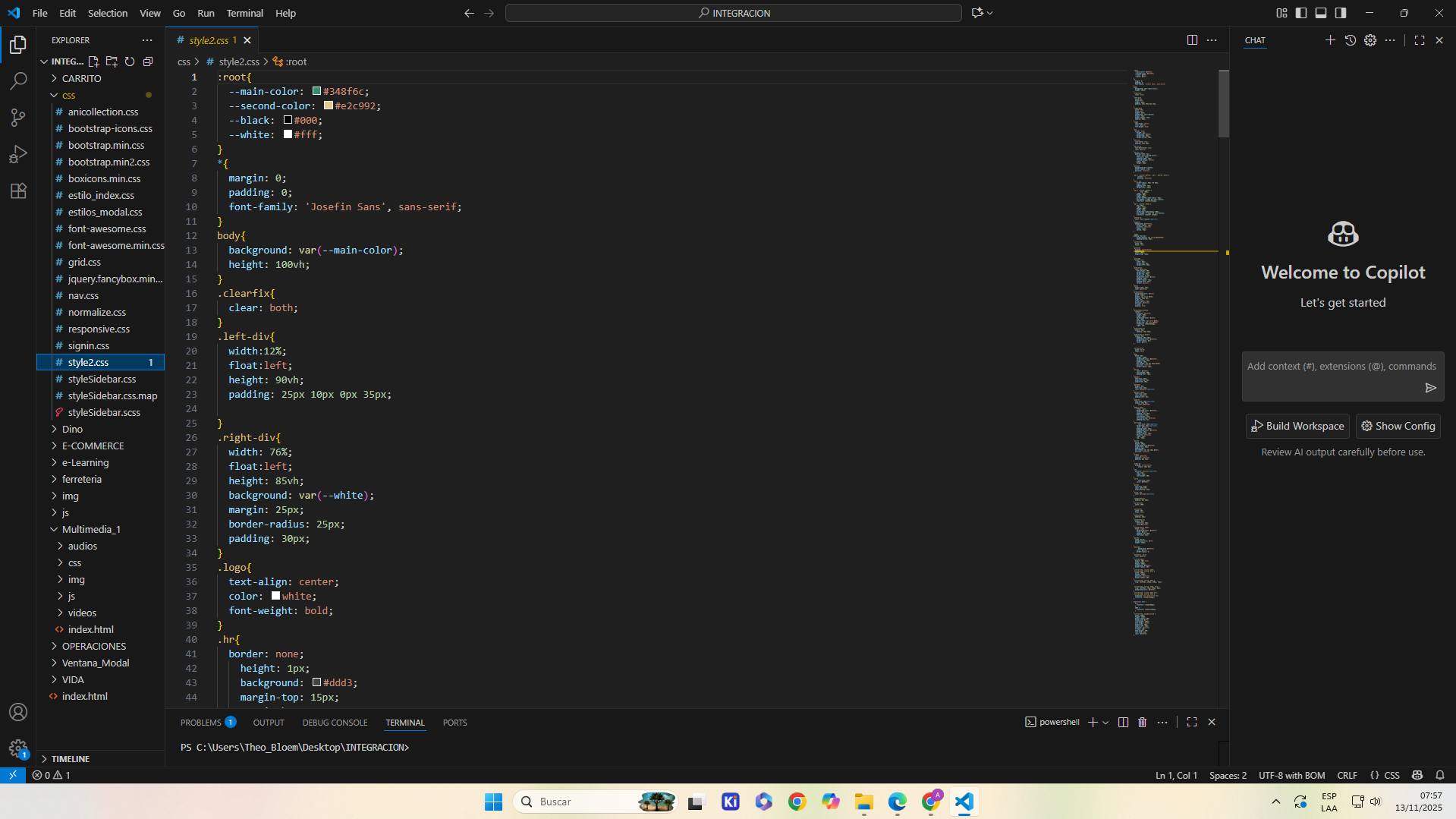Toggle the secondary side bar visibility
The width and height of the screenshot is (1456, 819).
tap(1341, 13)
